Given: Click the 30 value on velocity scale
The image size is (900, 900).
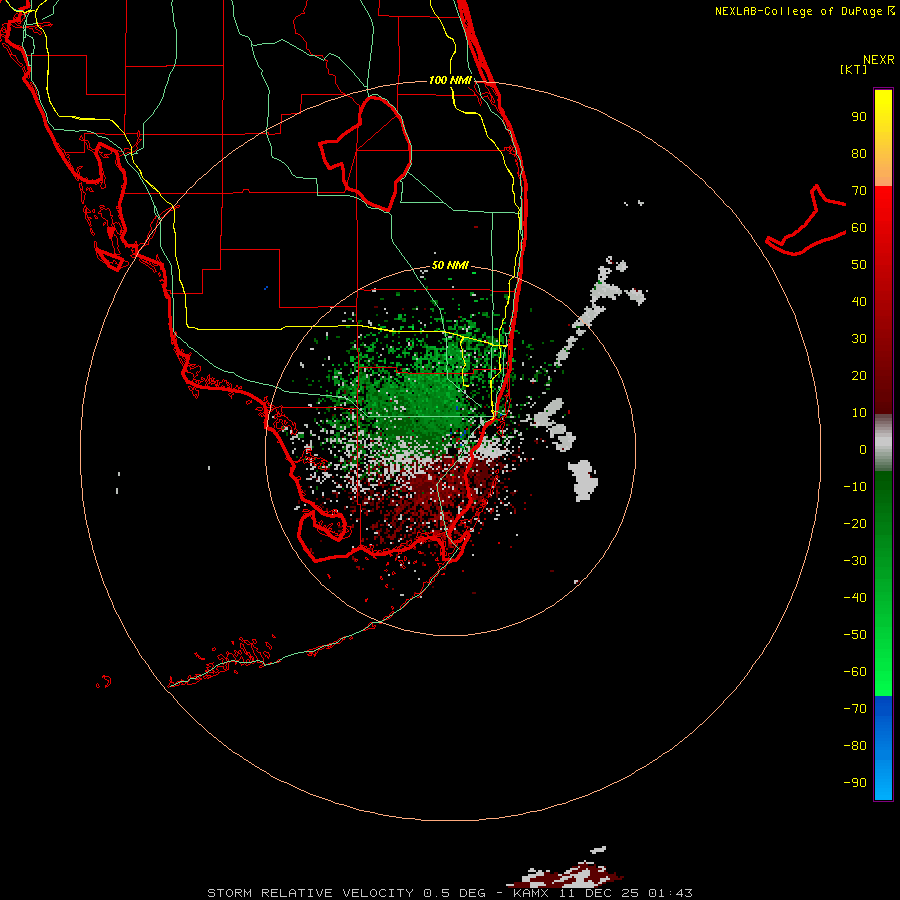Looking at the screenshot, I should click(x=859, y=339).
